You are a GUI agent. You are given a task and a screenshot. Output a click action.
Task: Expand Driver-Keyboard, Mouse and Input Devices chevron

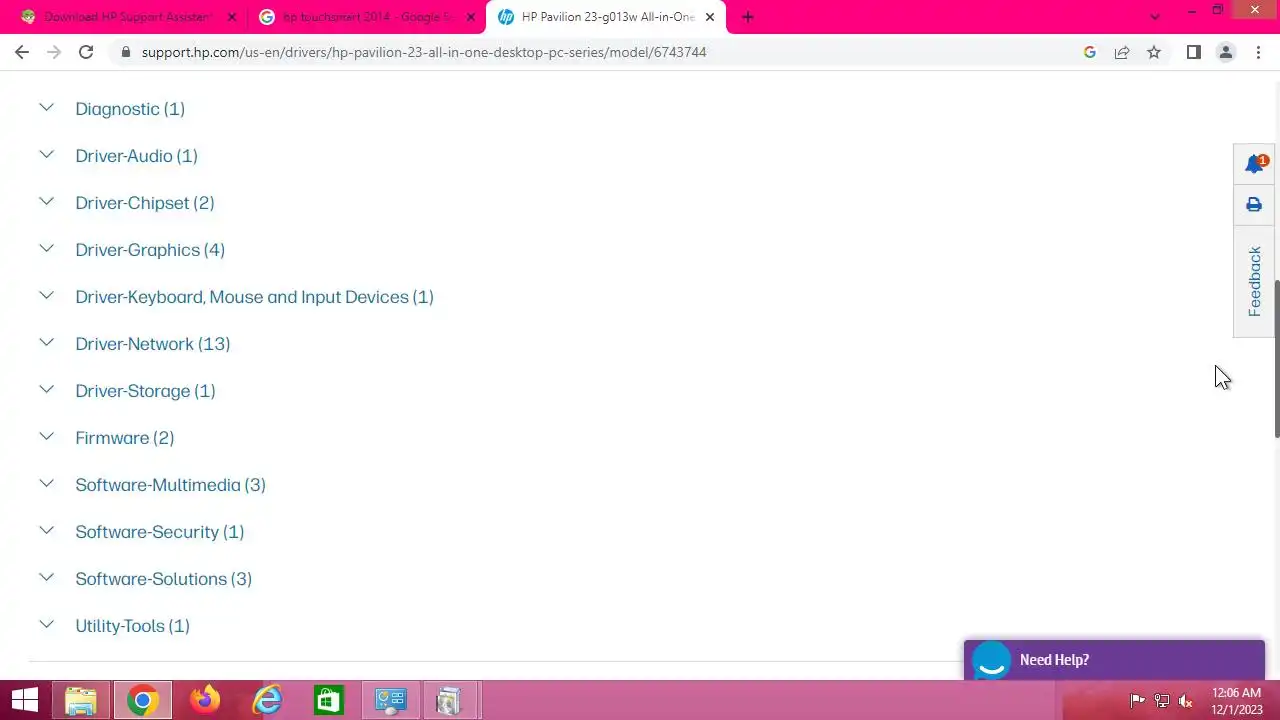[46, 295]
